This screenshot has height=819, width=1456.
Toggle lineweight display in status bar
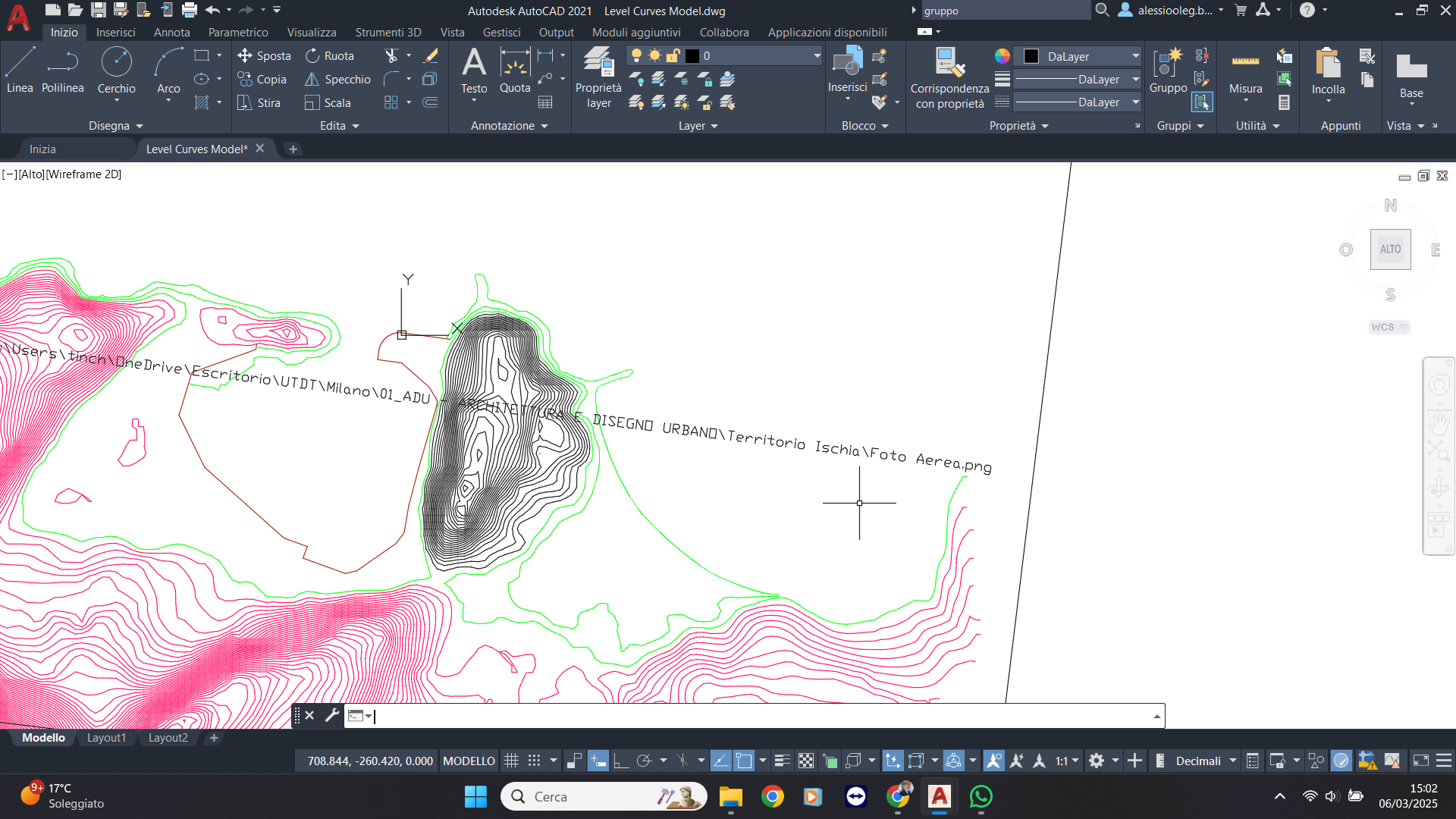[x=783, y=761]
